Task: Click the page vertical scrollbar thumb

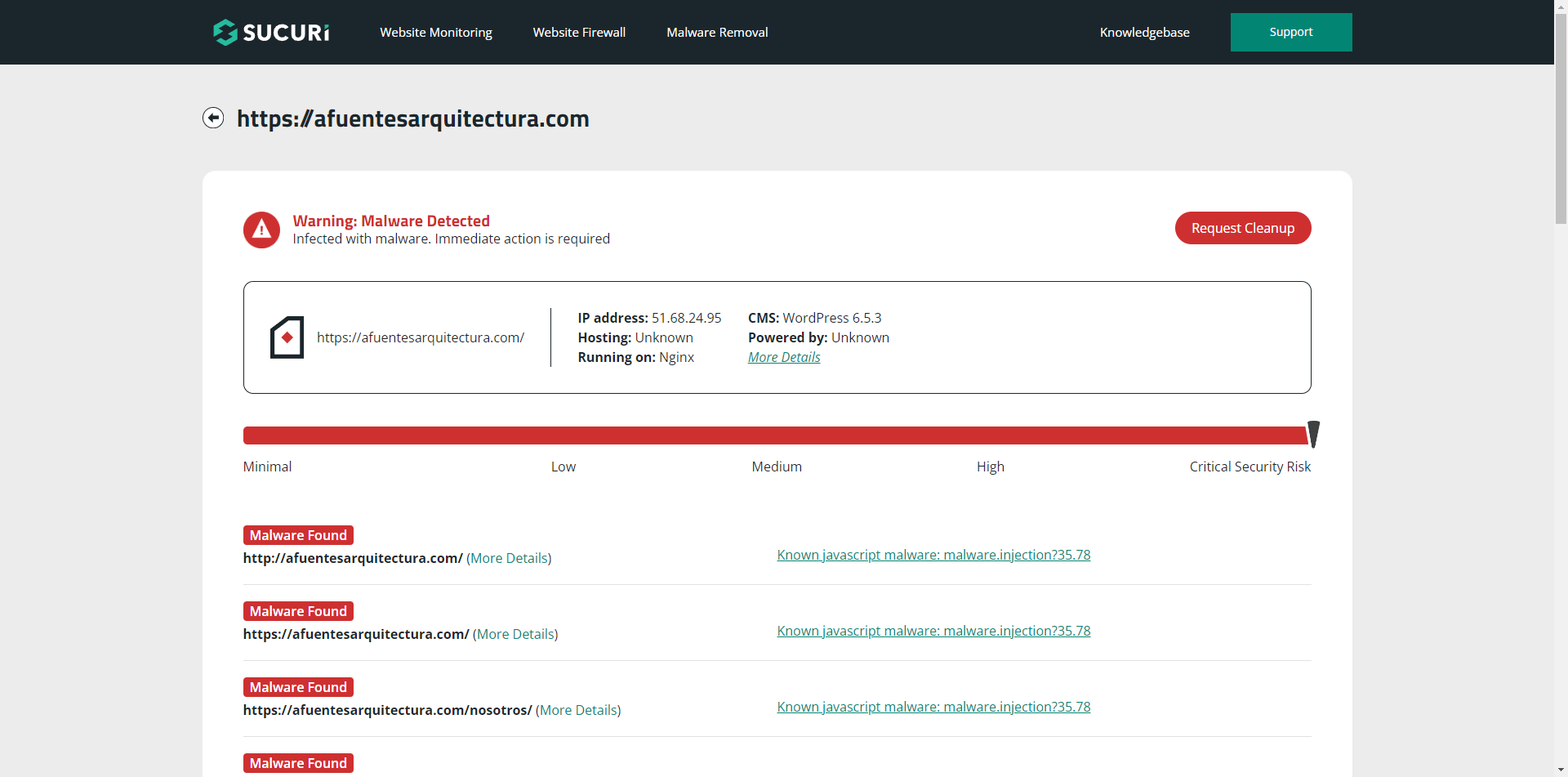Action: click(x=1561, y=118)
